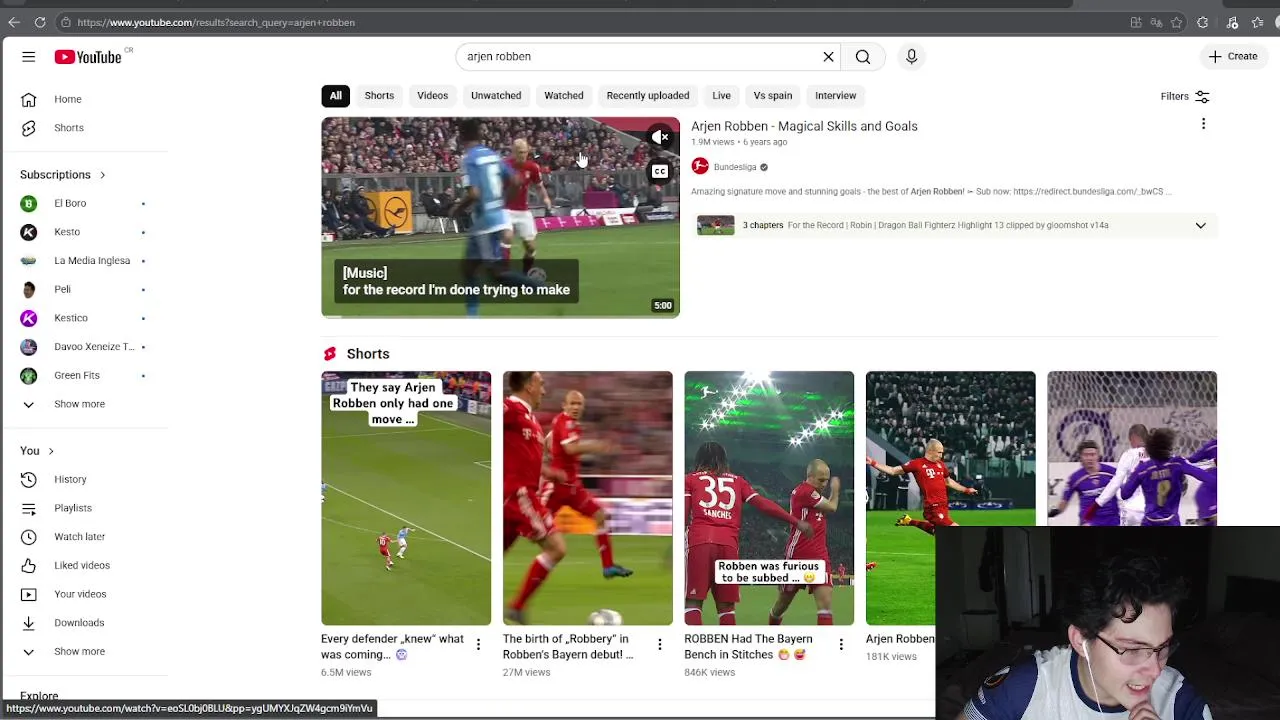This screenshot has height=720, width=1280.
Task: Open short with Sanches number 35 thumbnail
Action: (x=769, y=498)
